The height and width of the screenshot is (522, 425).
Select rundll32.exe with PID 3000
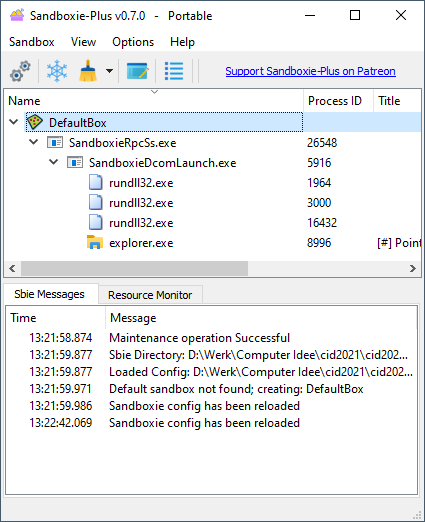pyautogui.click(x=212, y=203)
